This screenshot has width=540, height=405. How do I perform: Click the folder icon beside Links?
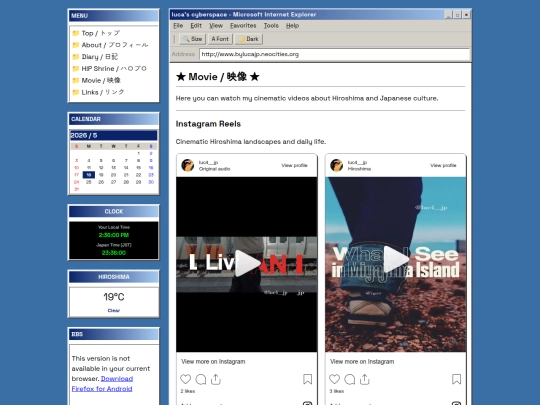pos(76,92)
